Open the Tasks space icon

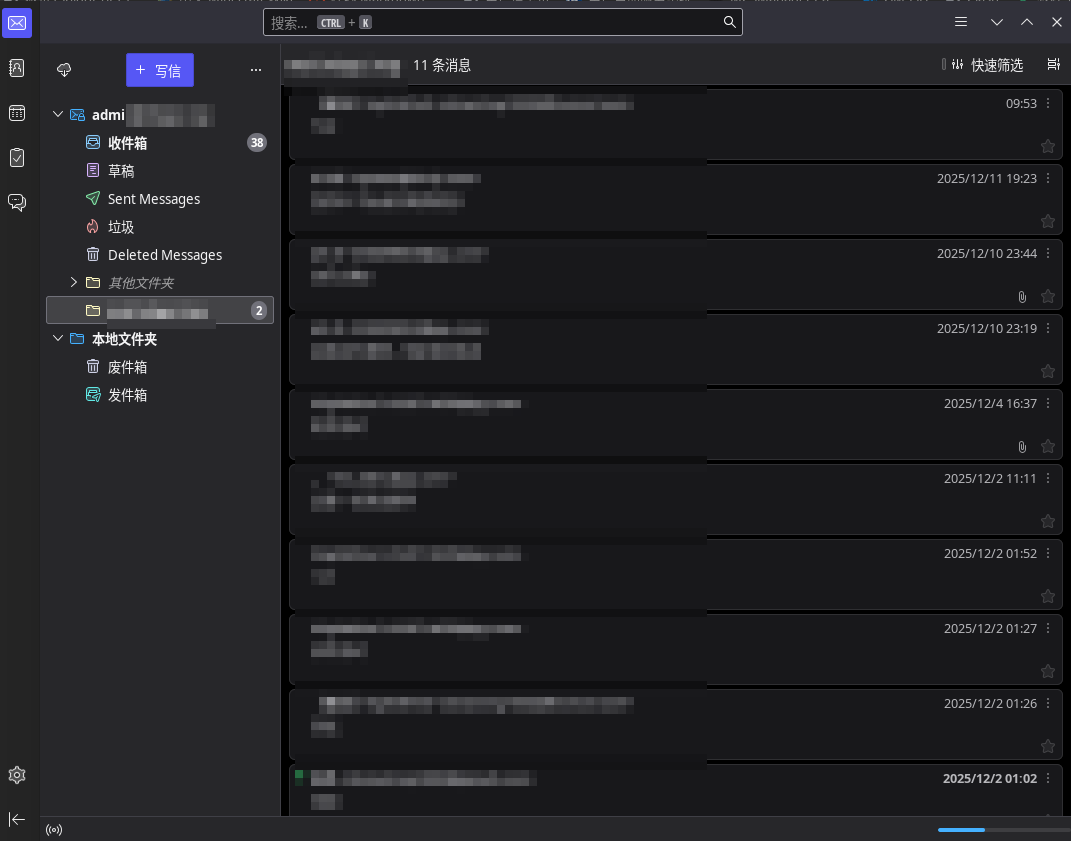[17, 157]
